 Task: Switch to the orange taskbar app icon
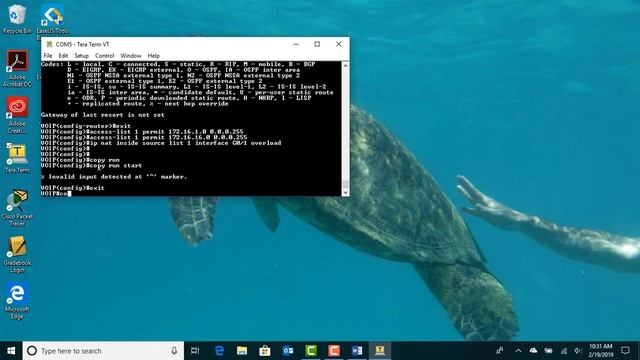coord(334,351)
